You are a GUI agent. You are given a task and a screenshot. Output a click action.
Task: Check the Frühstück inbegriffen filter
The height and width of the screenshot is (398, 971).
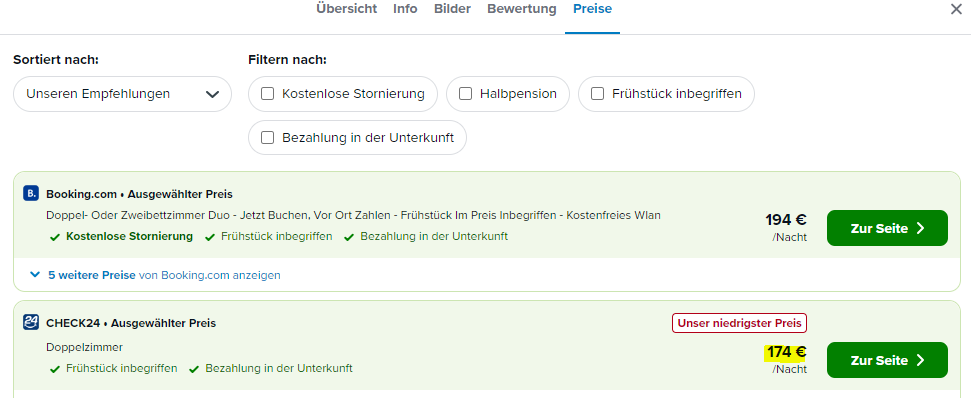598,94
